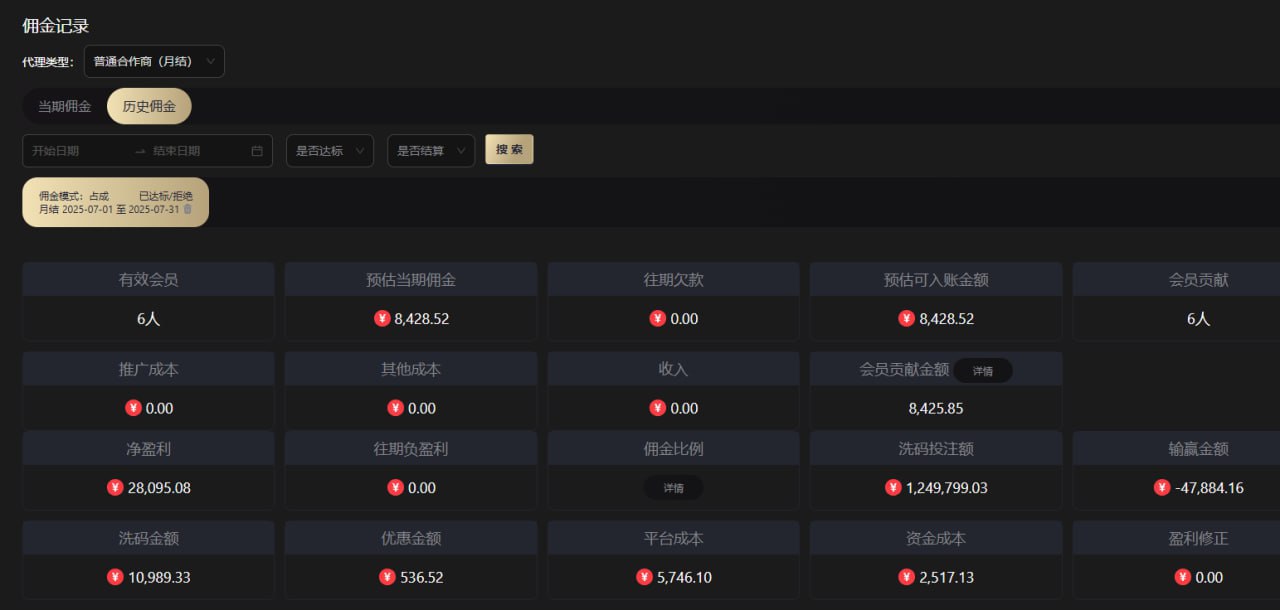Select the 历史佣金 tab
This screenshot has width=1280, height=610.
(149, 106)
